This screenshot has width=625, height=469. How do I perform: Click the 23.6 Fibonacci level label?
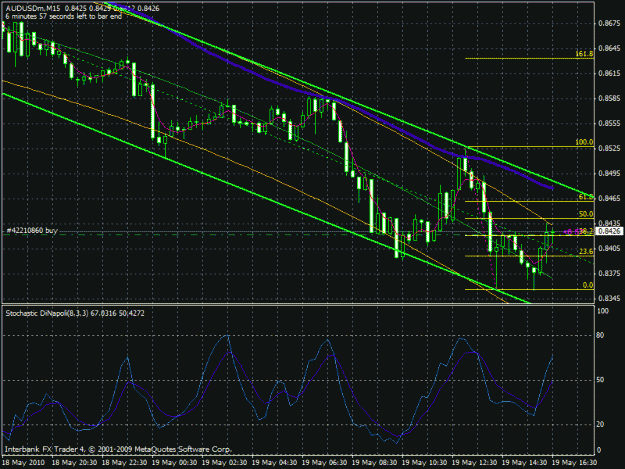[x=586, y=251]
